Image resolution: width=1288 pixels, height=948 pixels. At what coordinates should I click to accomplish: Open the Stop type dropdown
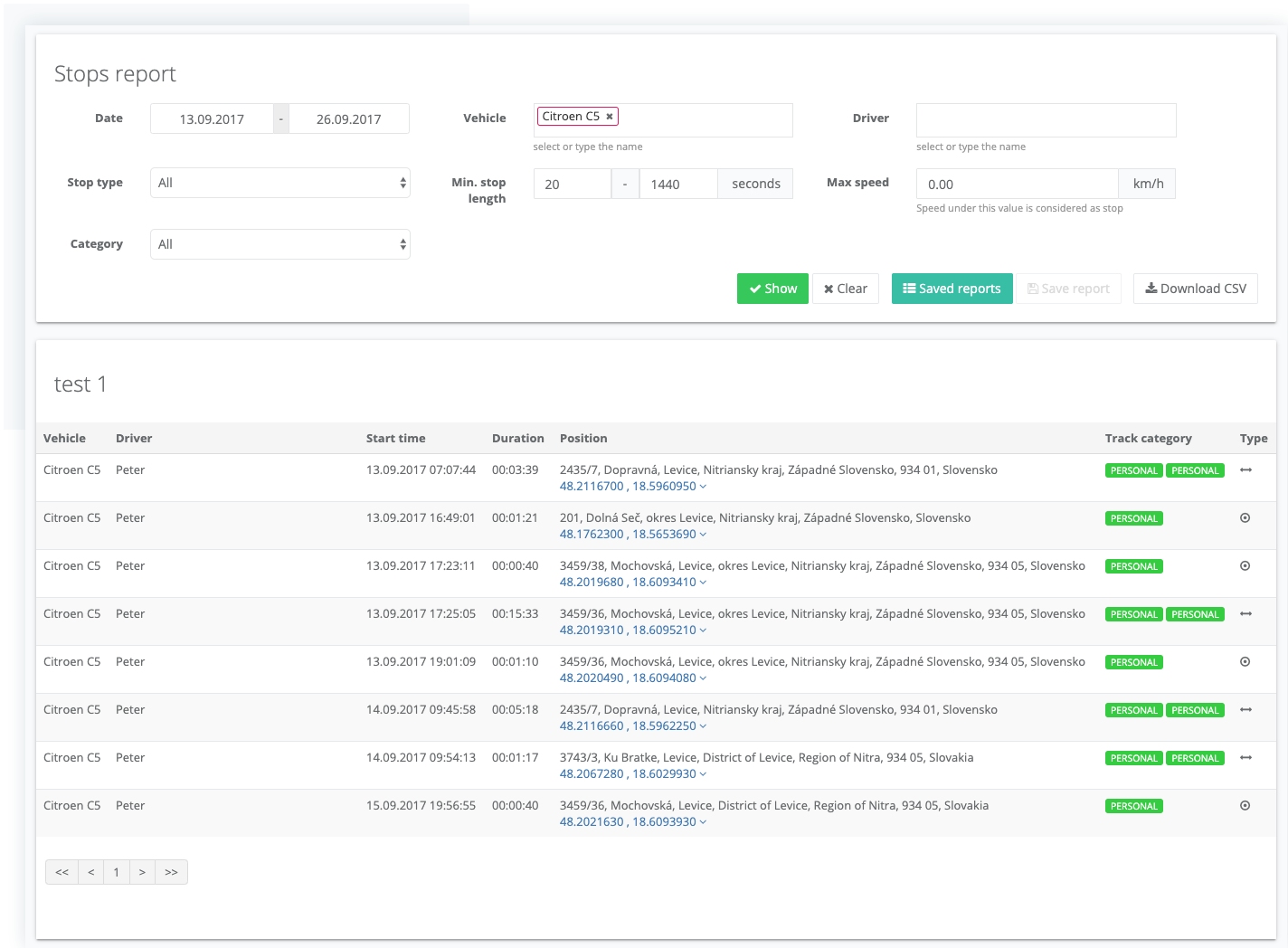[280, 183]
